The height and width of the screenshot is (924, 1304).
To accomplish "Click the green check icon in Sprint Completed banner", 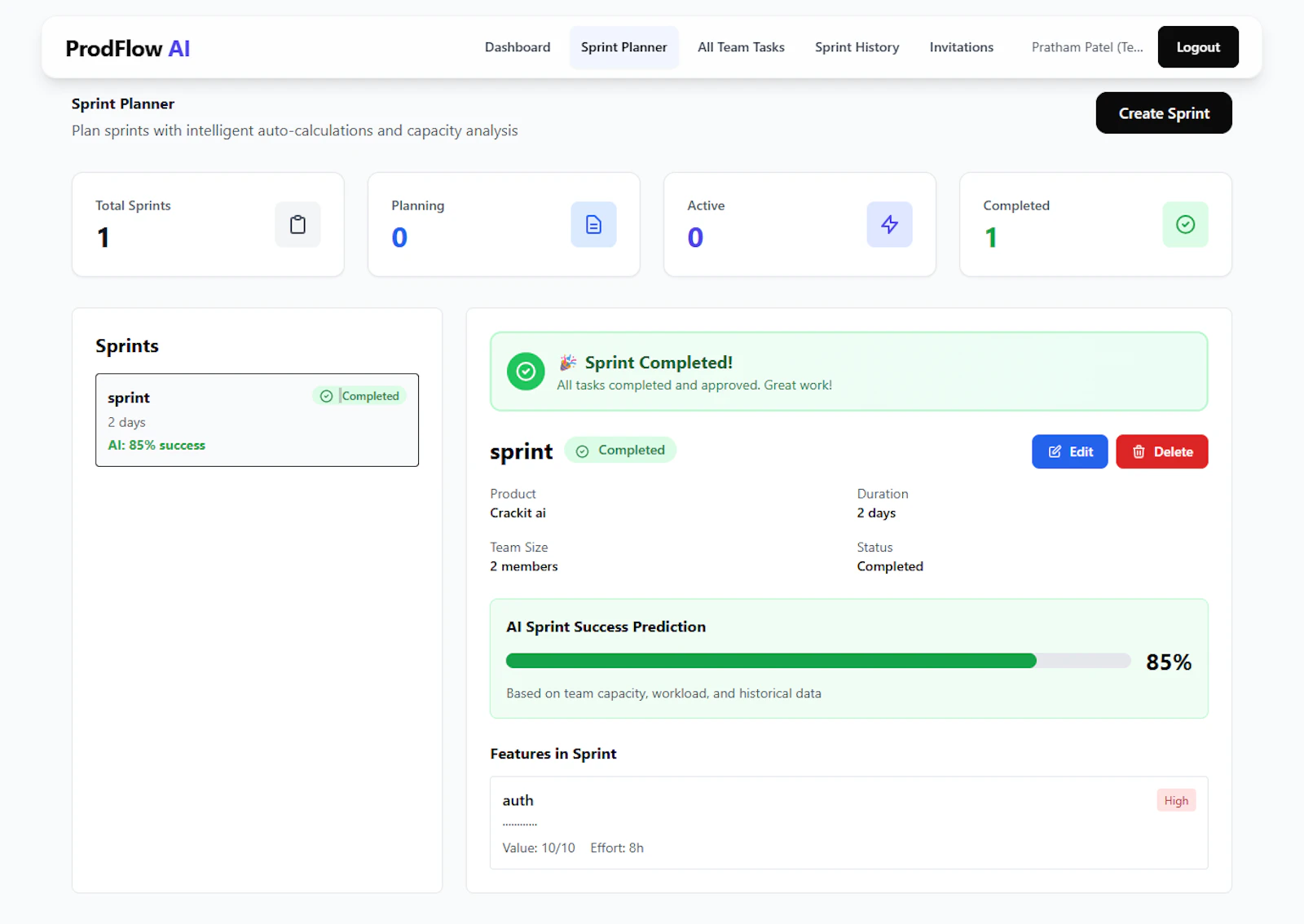I will point(526,372).
